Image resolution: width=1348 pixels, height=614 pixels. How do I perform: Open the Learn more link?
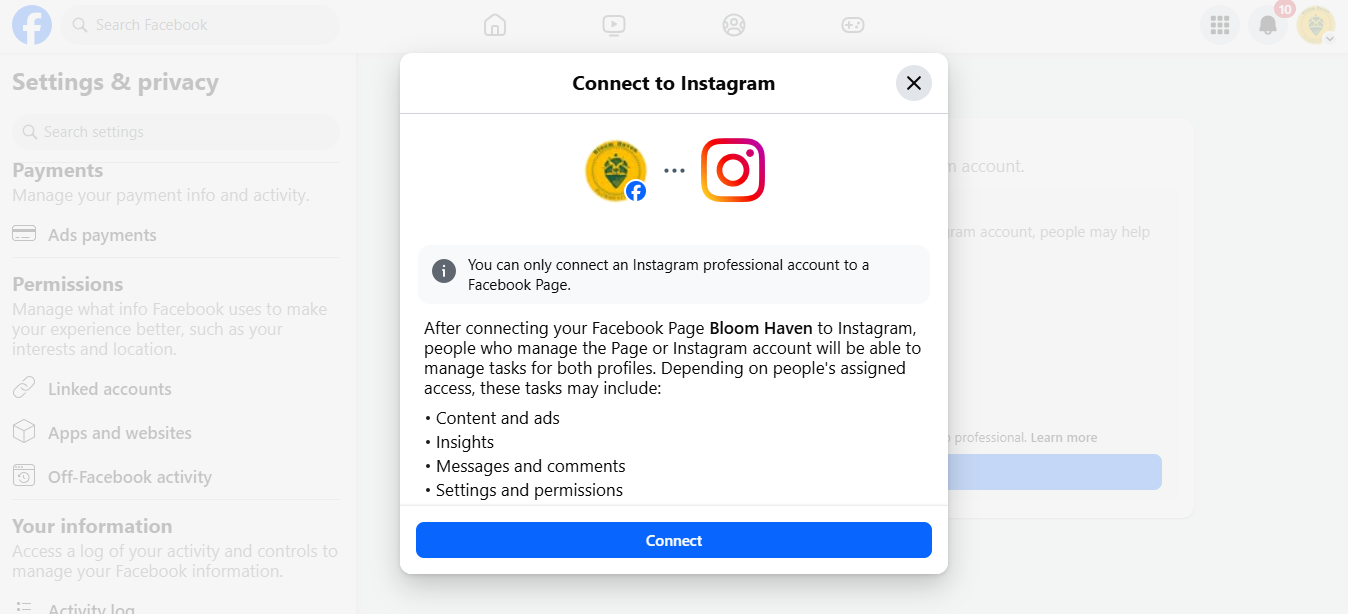(x=1064, y=438)
